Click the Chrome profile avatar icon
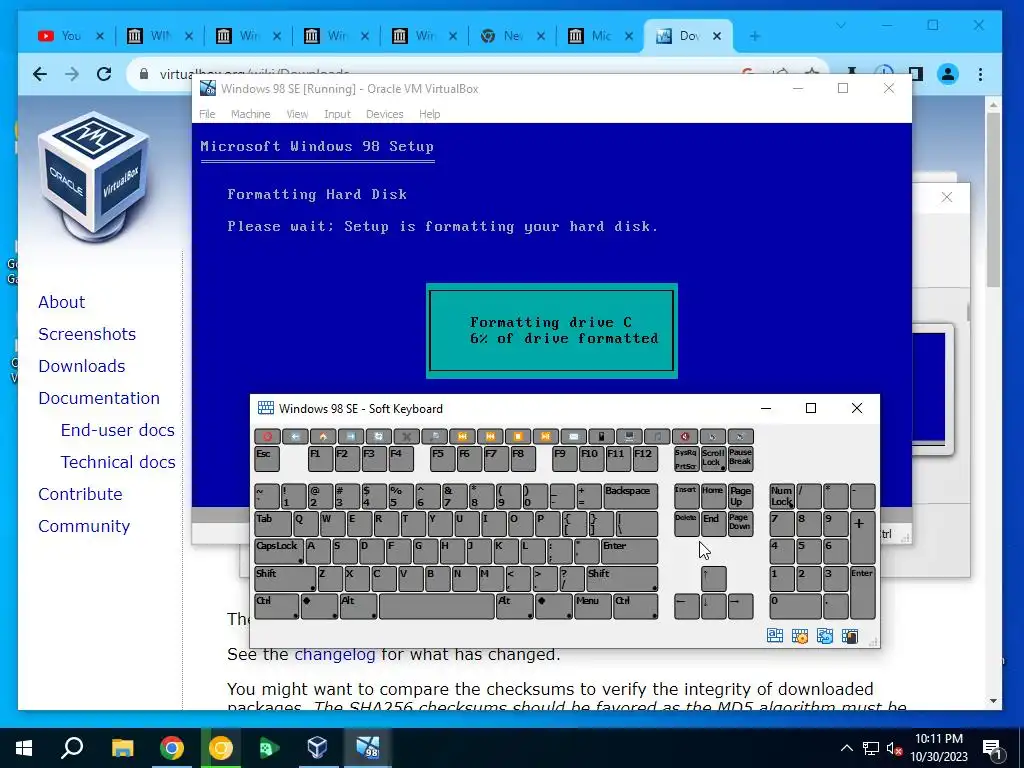Screen dimensions: 1024x768 pos(948,74)
